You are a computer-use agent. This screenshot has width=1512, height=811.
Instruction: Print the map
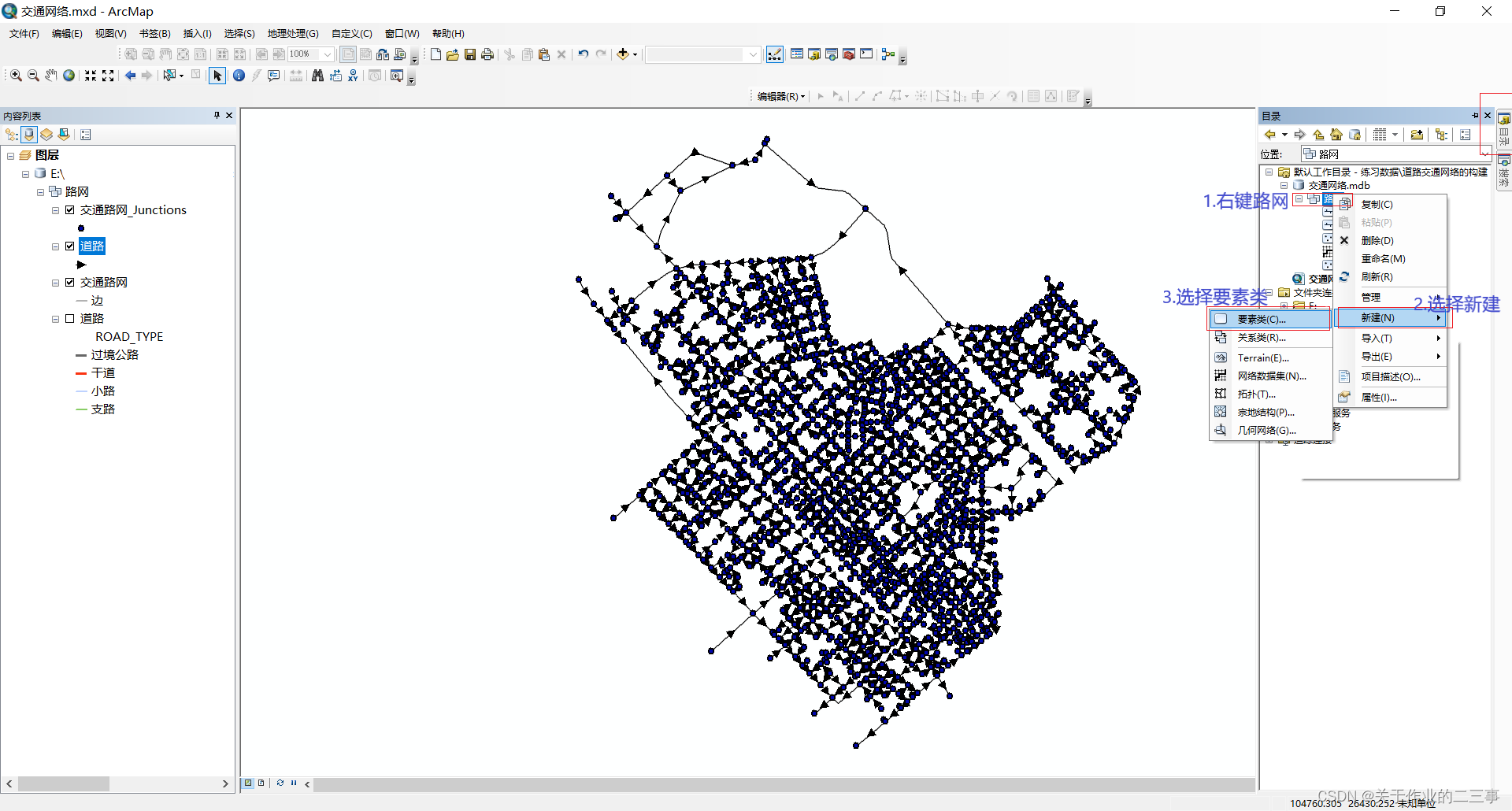pyautogui.click(x=487, y=54)
